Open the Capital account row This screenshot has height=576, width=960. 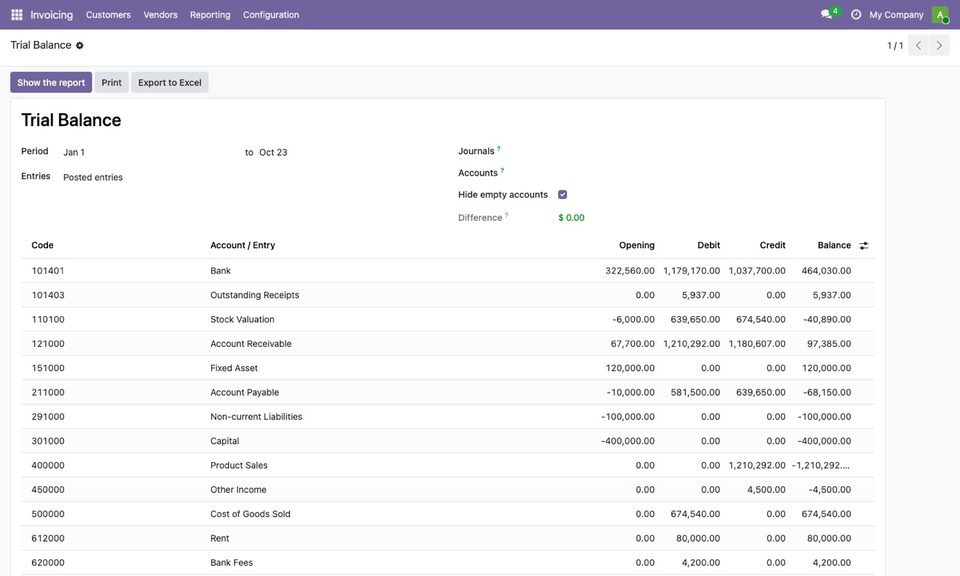click(x=448, y=441)
